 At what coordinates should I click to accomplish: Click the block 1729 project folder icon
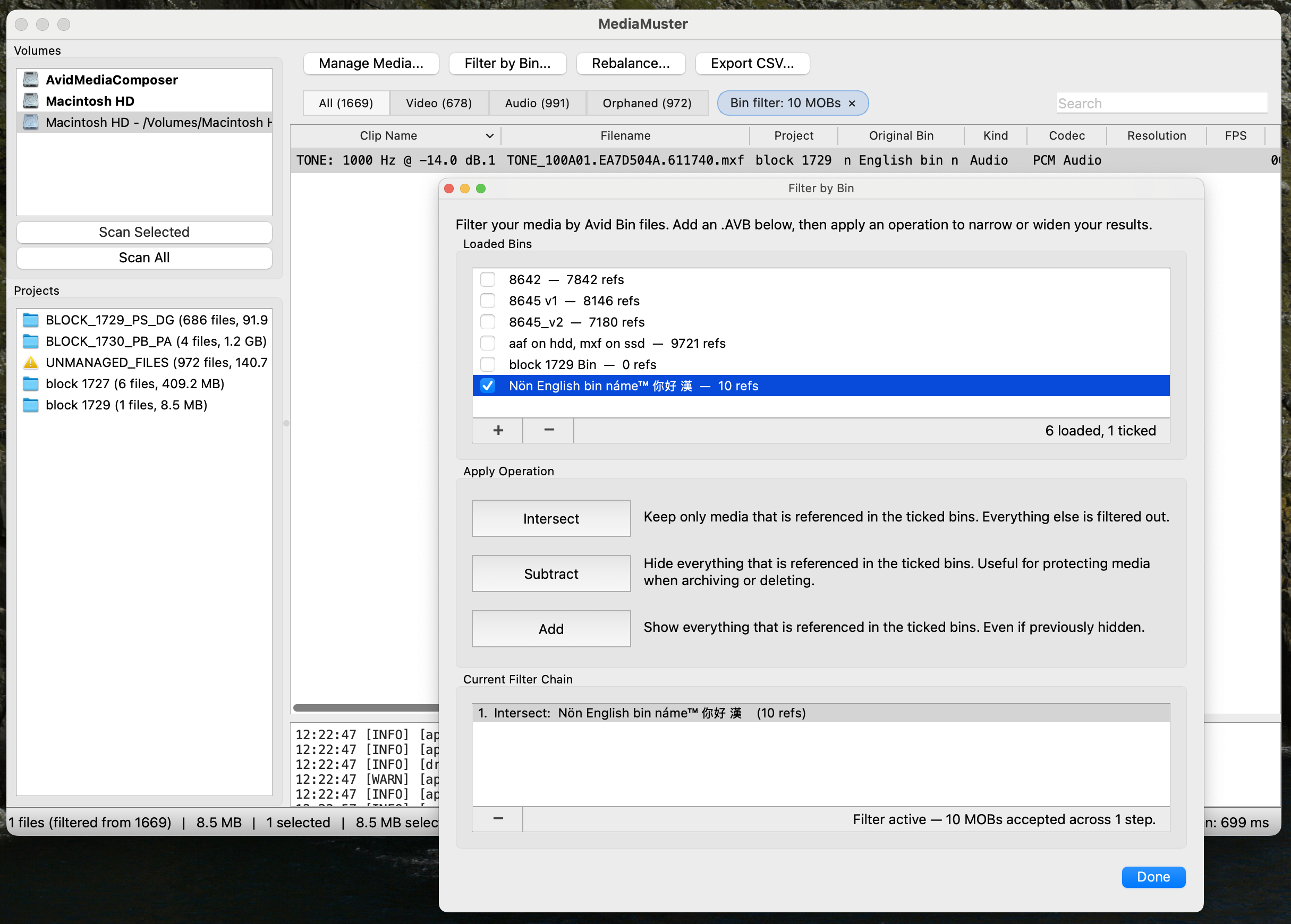pos(31,405)
